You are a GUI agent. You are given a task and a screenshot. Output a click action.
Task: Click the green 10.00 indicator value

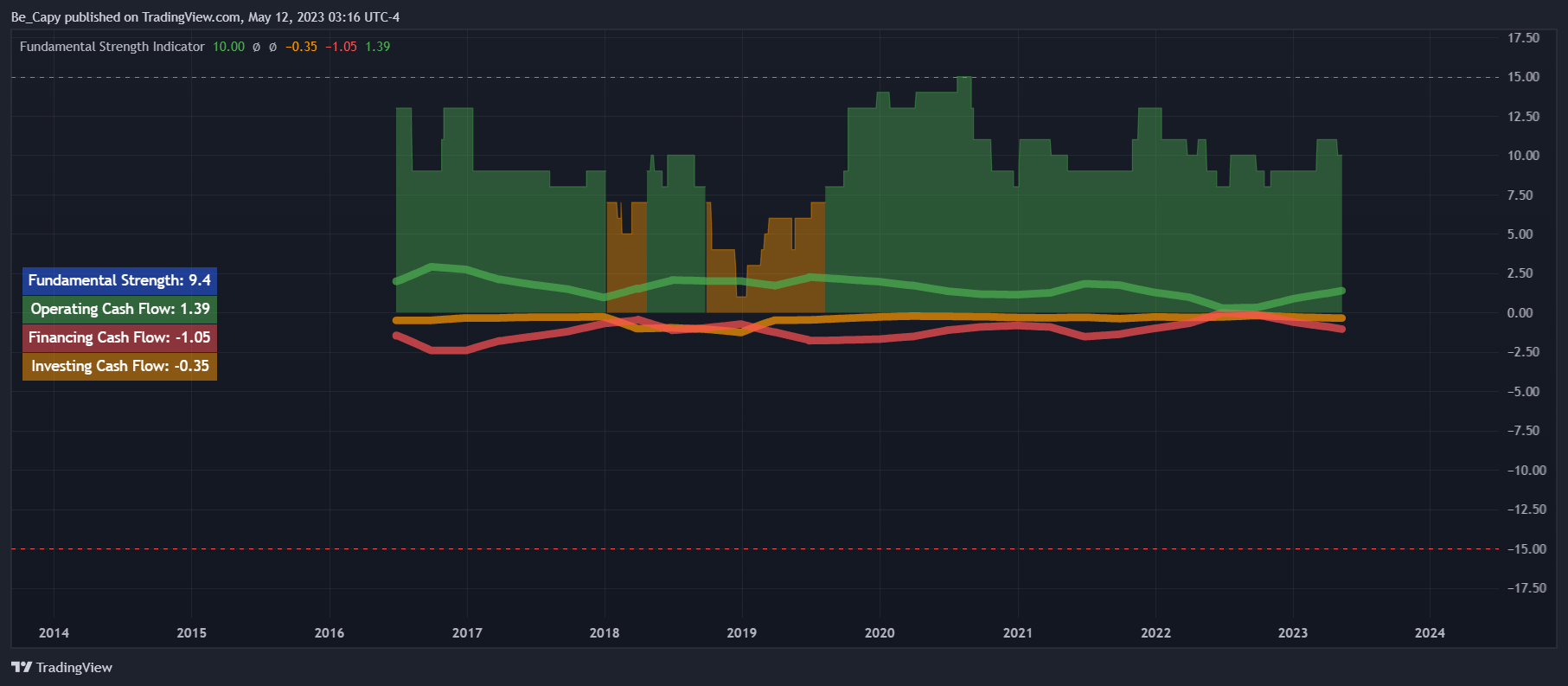pos(229,47)
